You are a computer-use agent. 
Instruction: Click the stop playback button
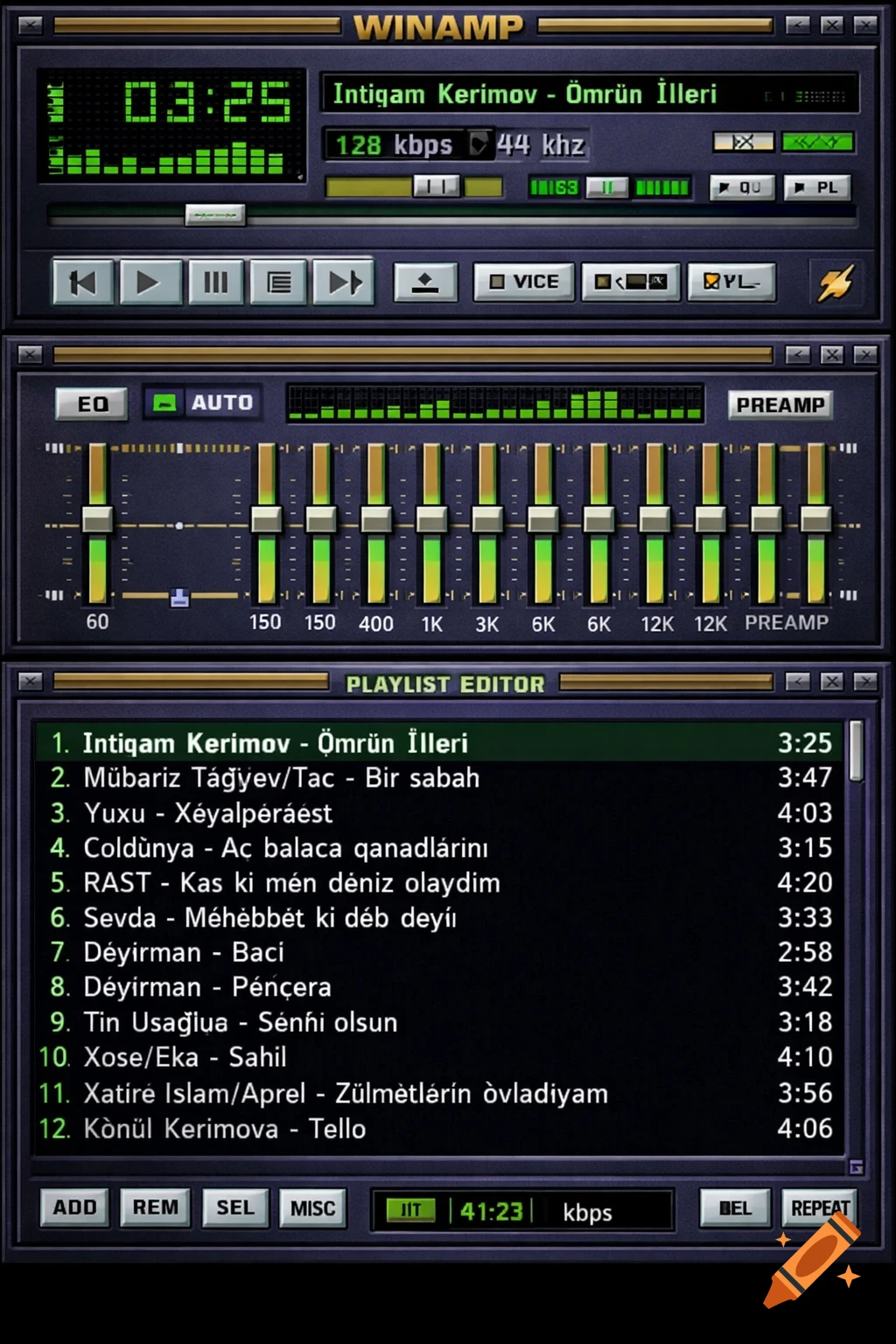pyautogui.click(x=277, y=282)
